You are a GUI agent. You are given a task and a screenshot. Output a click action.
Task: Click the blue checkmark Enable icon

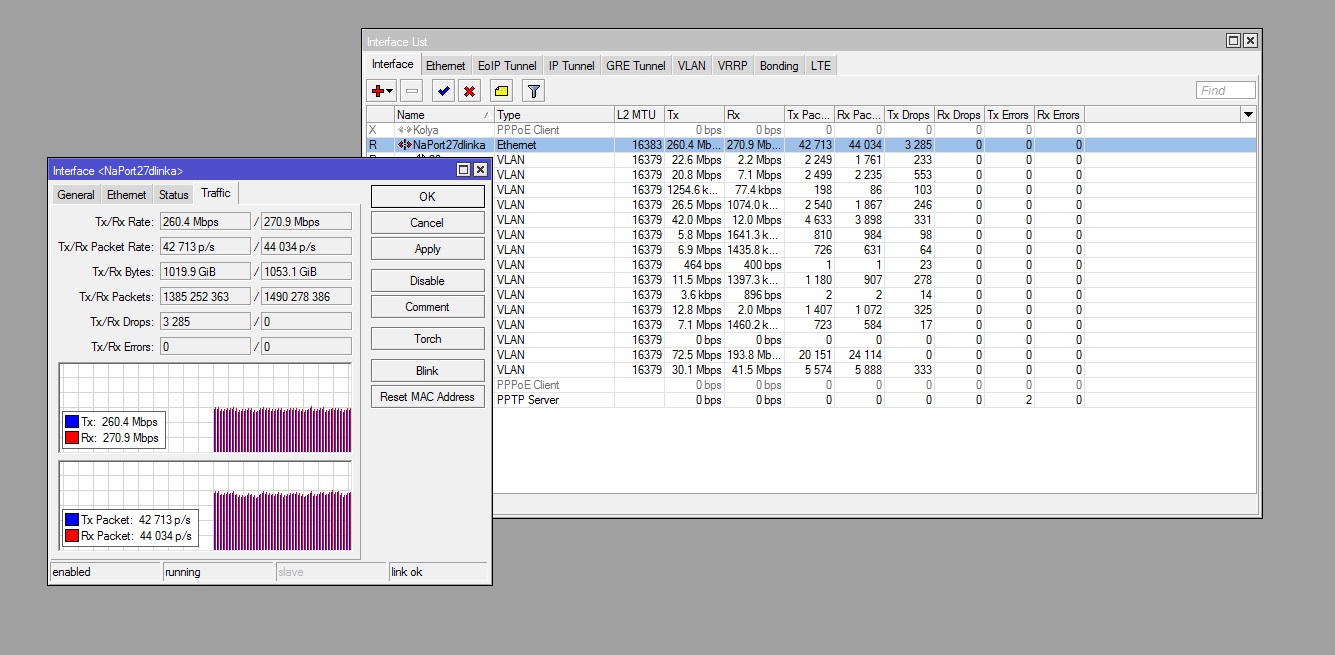click(x=443, y=91)
